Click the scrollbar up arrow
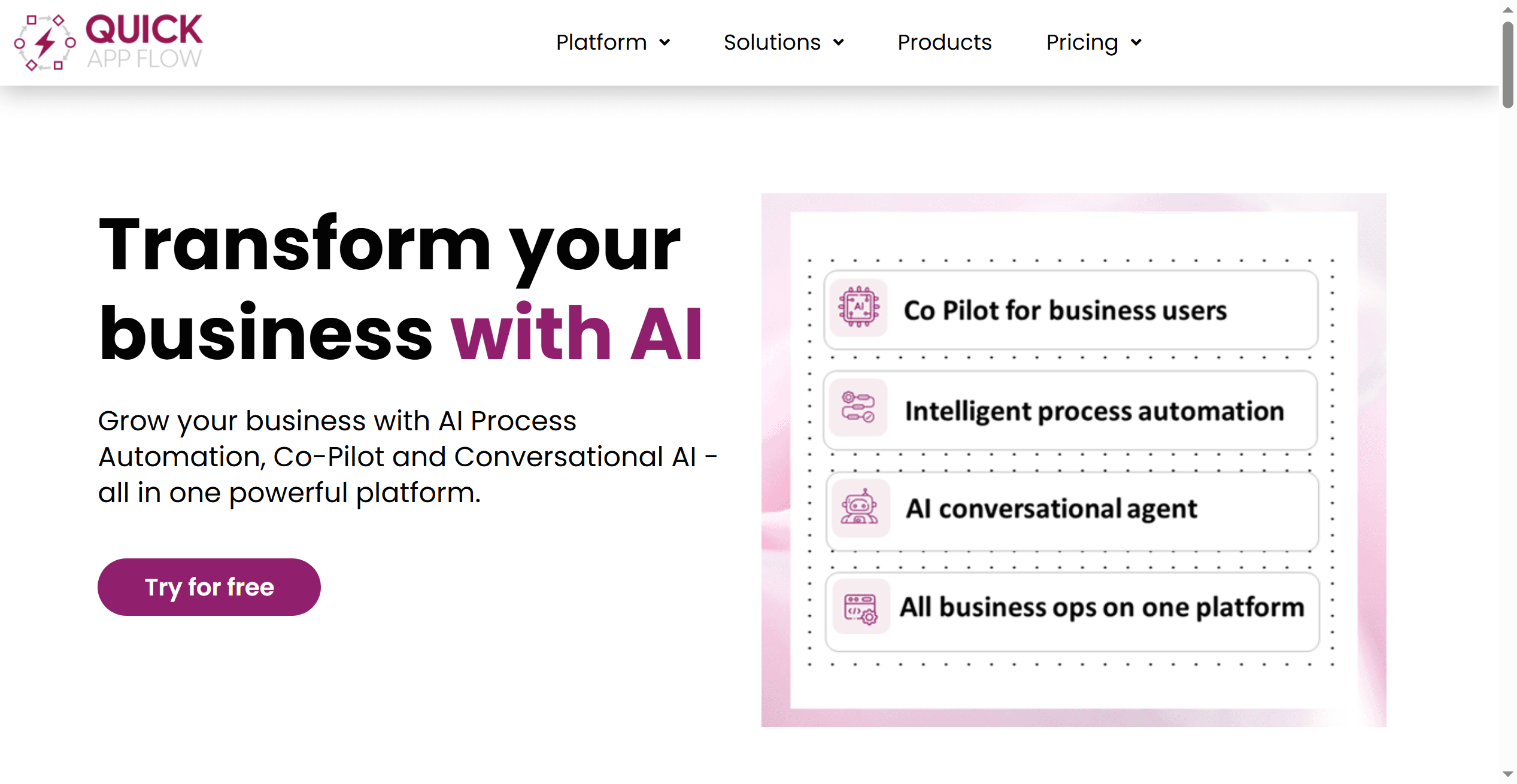 coord(1507,10)
